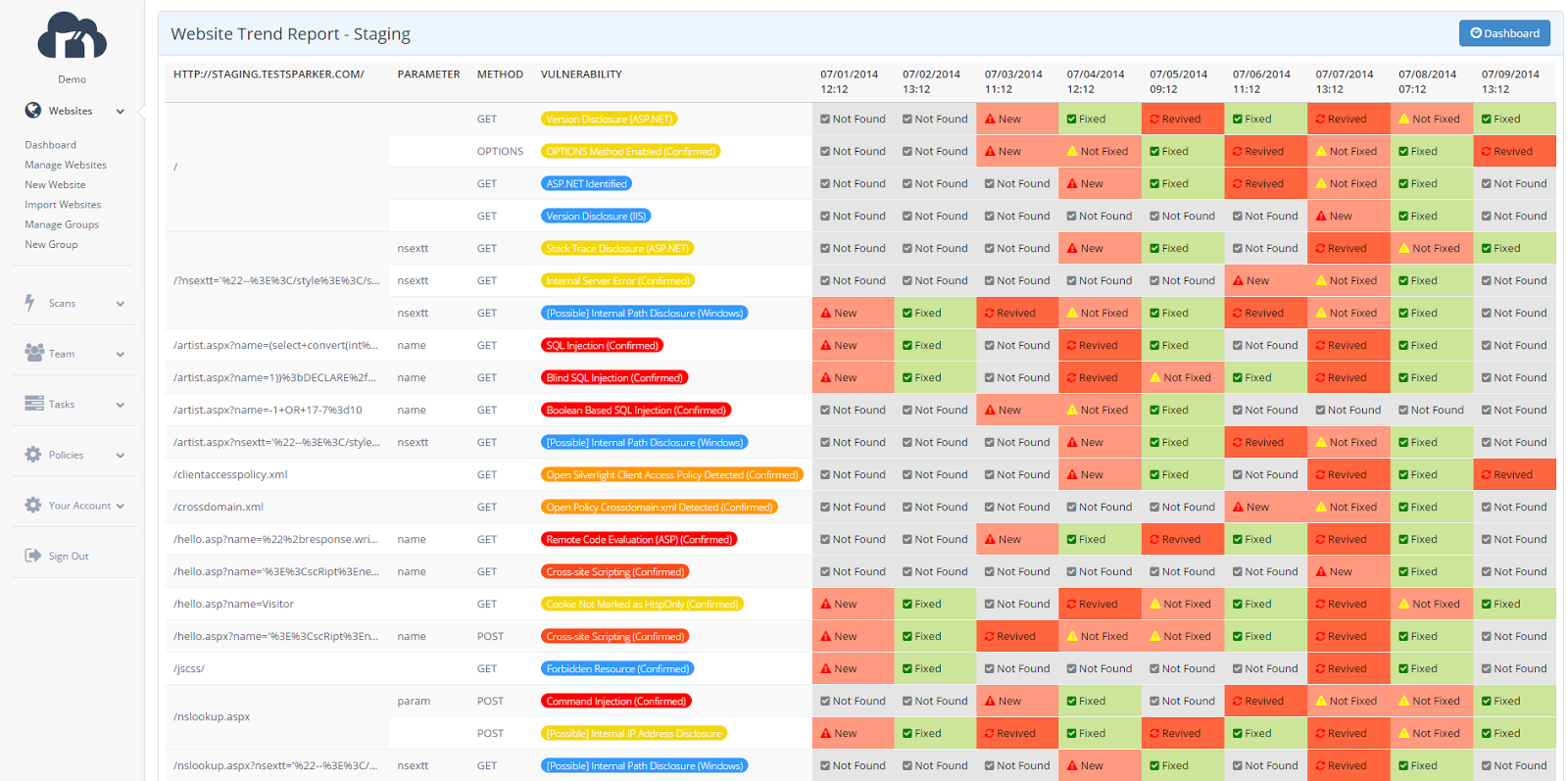Click the Your Account gear icon
Screen dimensions: 1568x781
coord(33,506)
